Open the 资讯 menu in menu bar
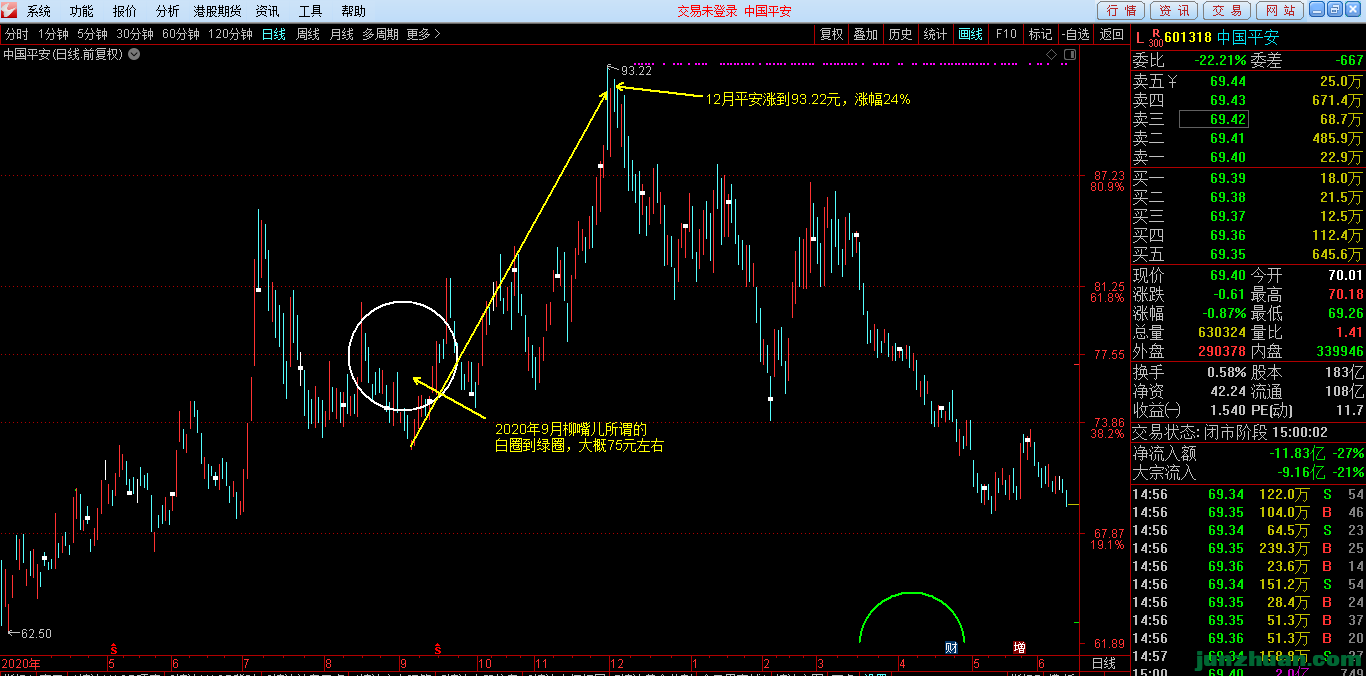The height and width of the screenshot is (676, 1366). [x=267, y=11]
